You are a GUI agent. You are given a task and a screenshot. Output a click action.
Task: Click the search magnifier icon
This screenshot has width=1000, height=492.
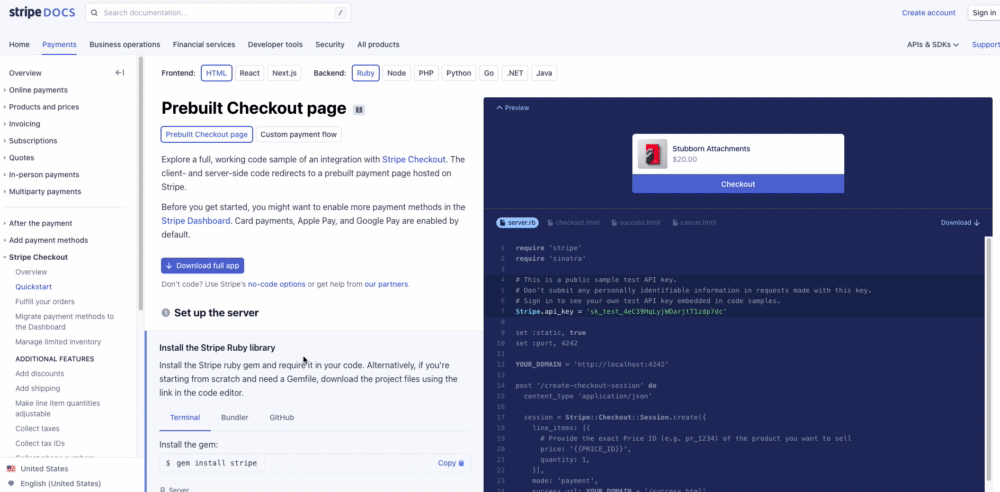click(x=95, y=13)
